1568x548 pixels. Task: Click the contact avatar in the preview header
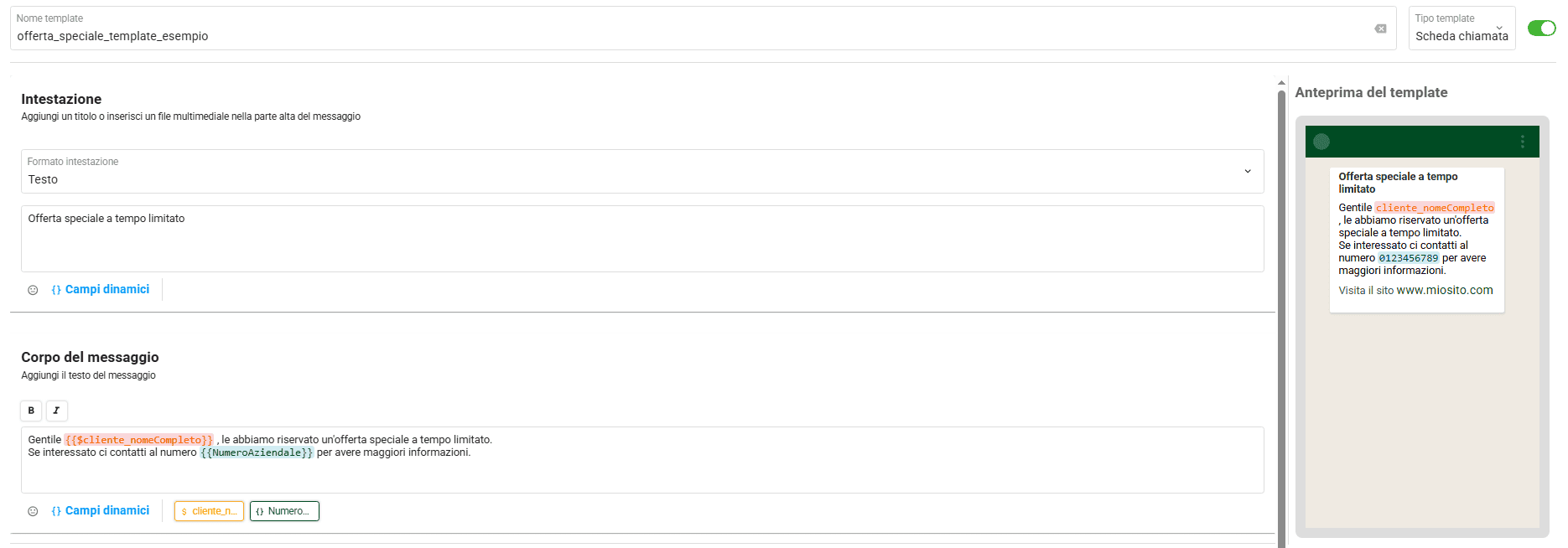[x=1321, y=142]
